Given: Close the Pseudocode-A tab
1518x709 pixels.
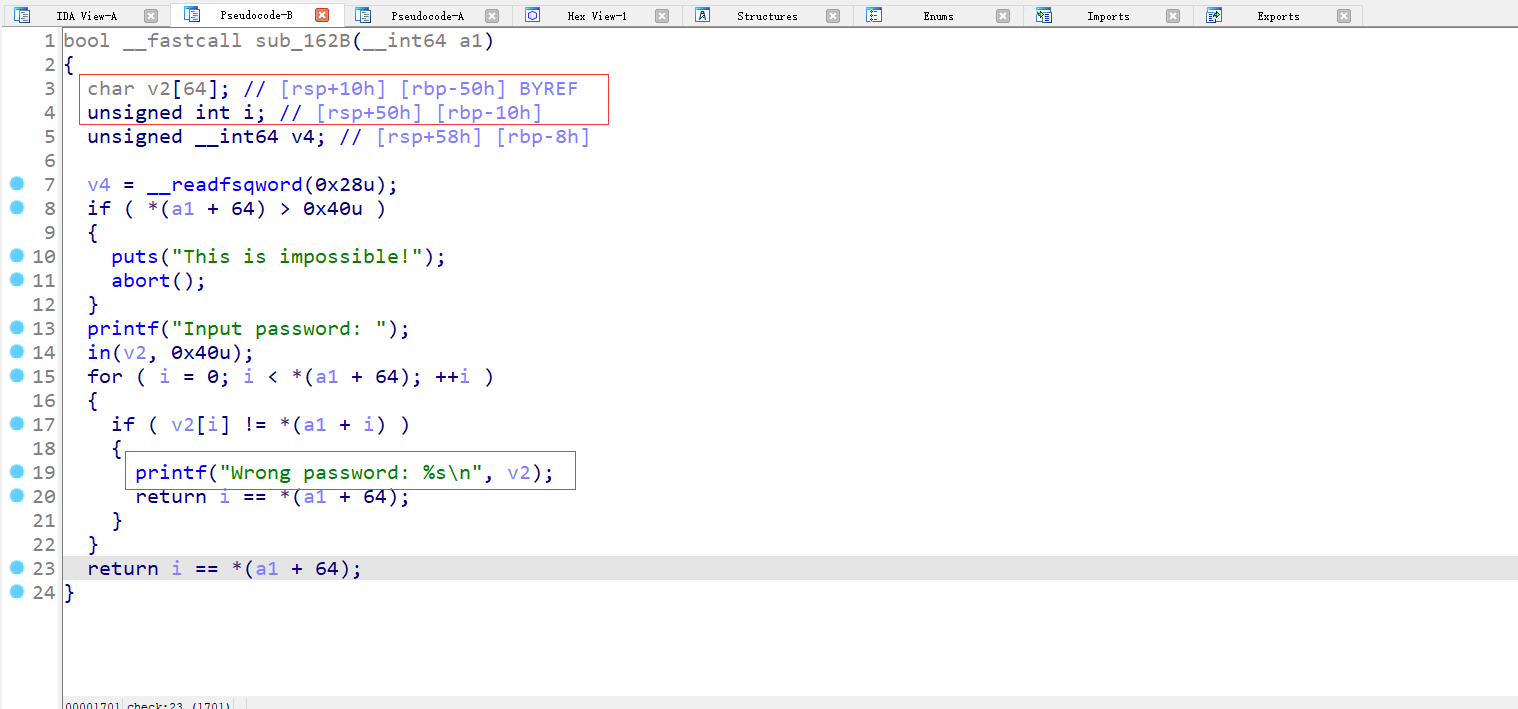Looking at the screenshot, I should [x=491, y=16].
